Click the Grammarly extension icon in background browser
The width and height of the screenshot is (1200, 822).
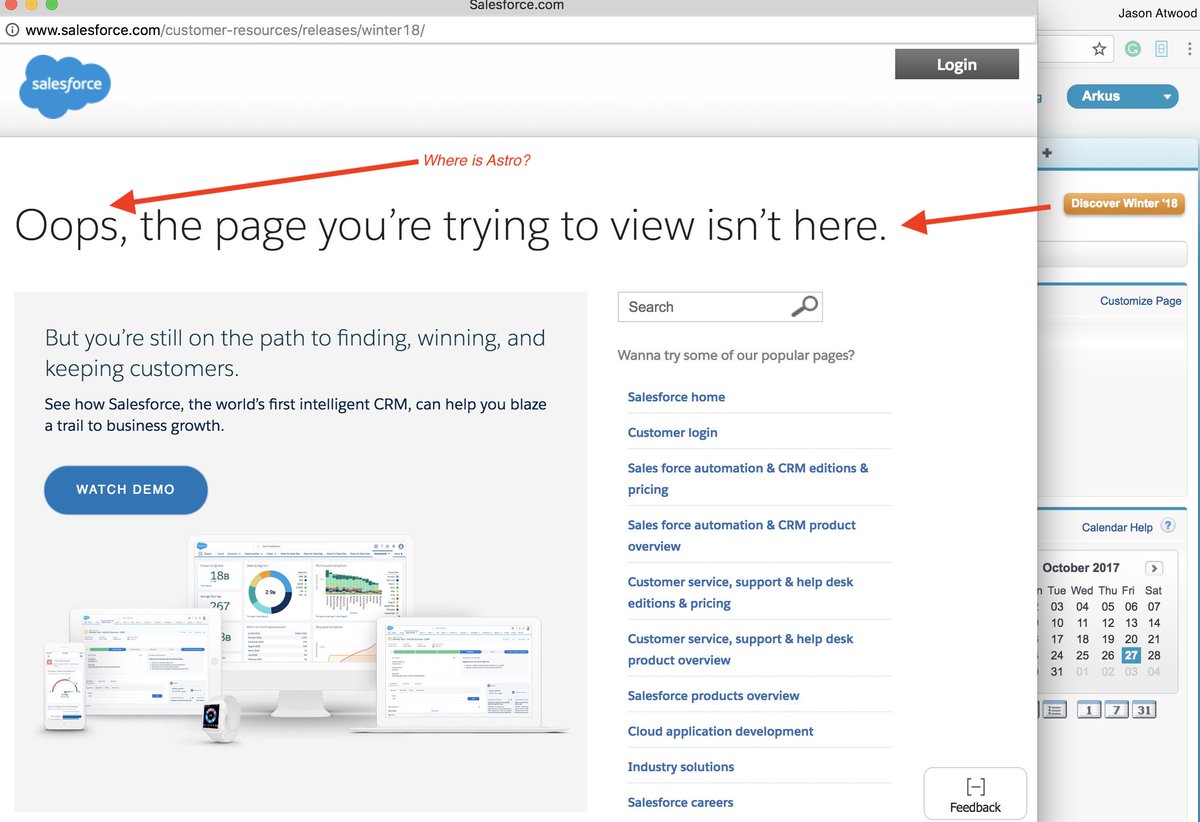(1133, 48)
